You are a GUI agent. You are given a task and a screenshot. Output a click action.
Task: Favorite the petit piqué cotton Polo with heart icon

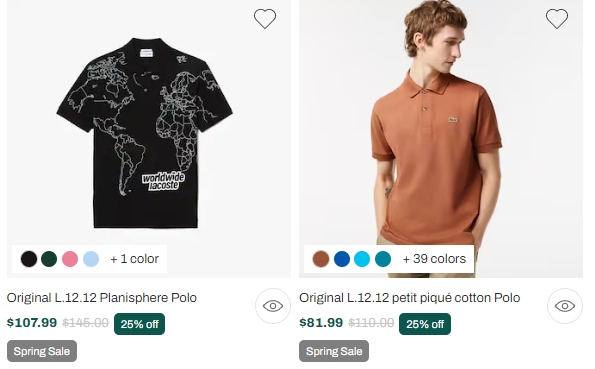tap(557, 19)
